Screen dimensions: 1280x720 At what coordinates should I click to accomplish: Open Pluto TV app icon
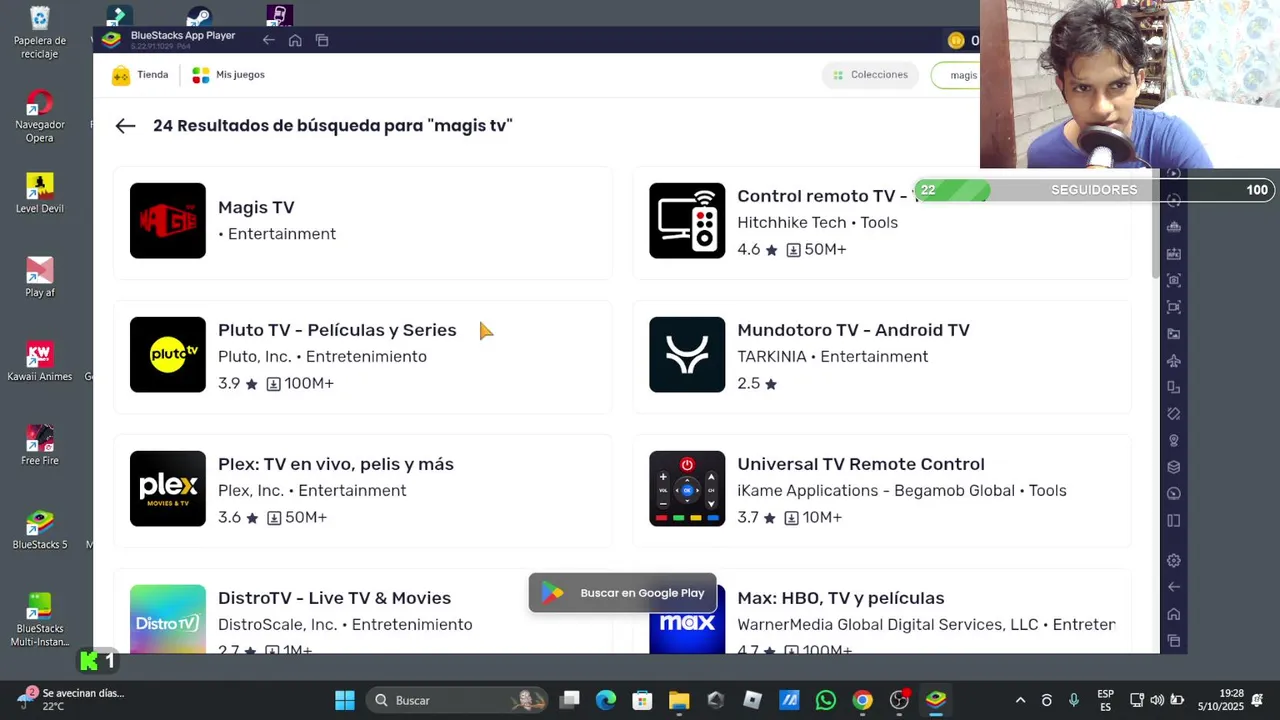(168, 355)
